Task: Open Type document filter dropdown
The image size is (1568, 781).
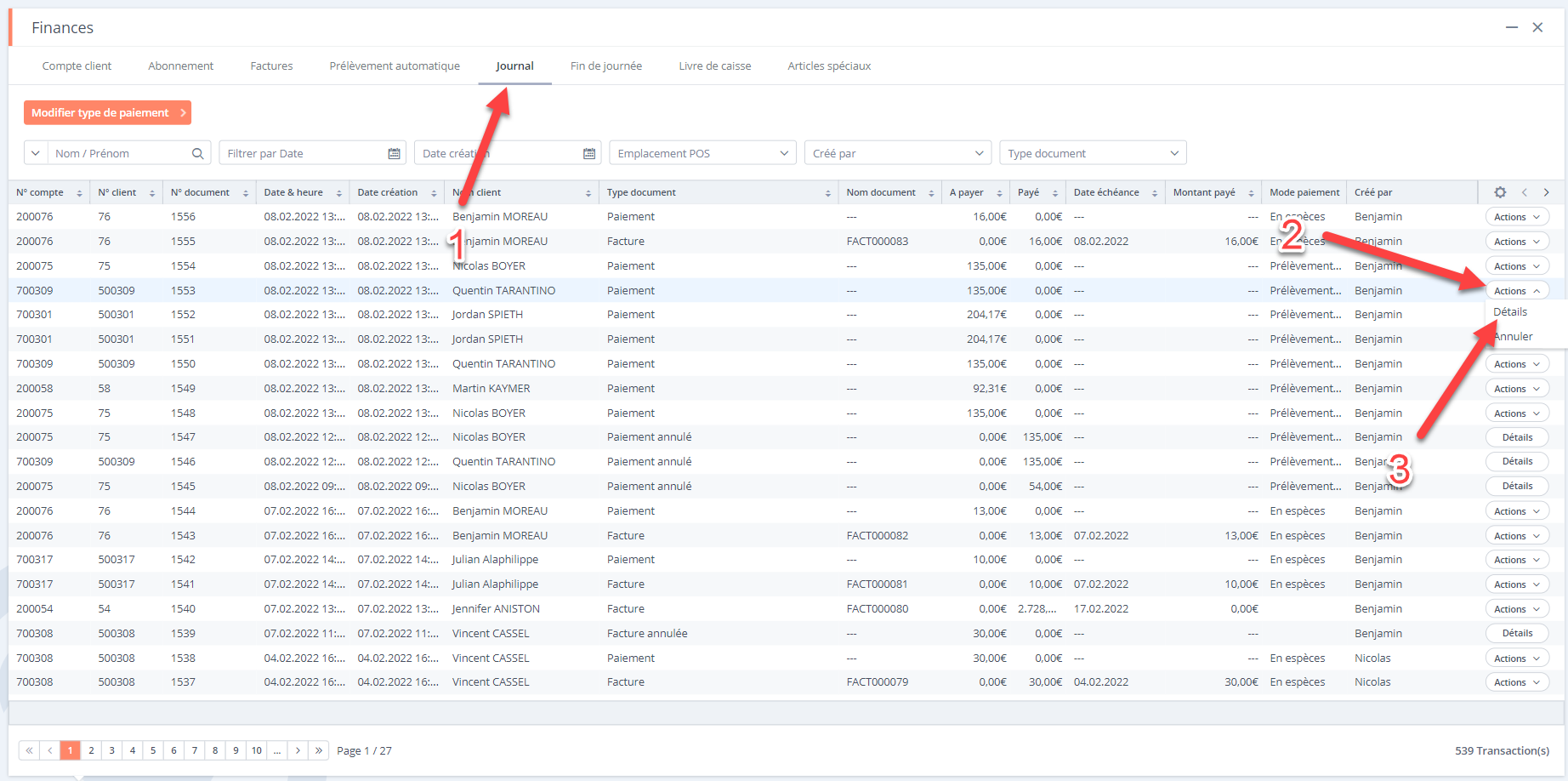Action: [1093, 153]
